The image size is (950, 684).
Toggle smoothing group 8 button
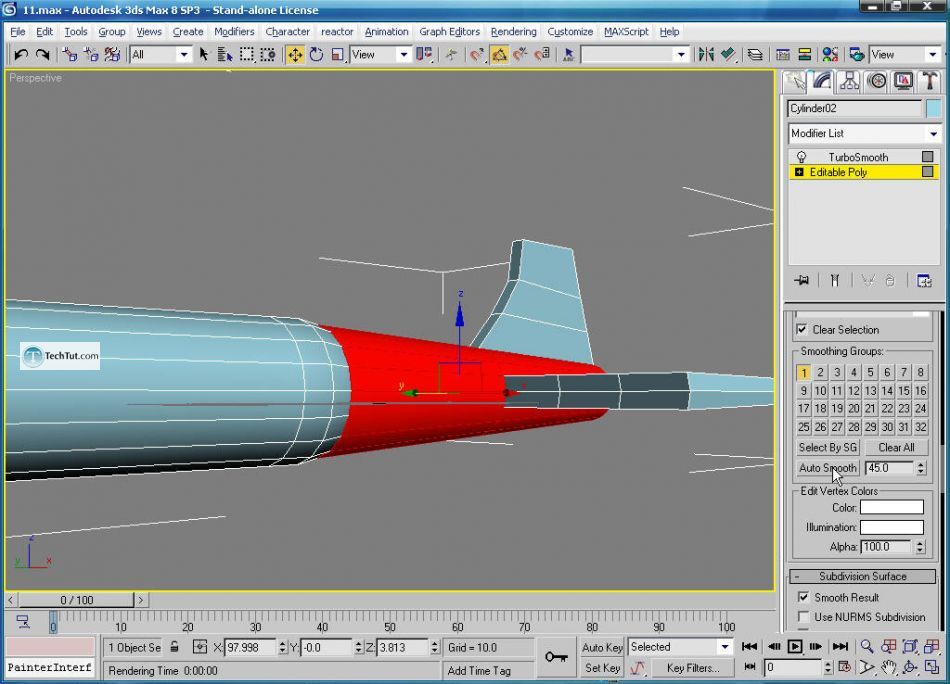[x=920, y=372]
